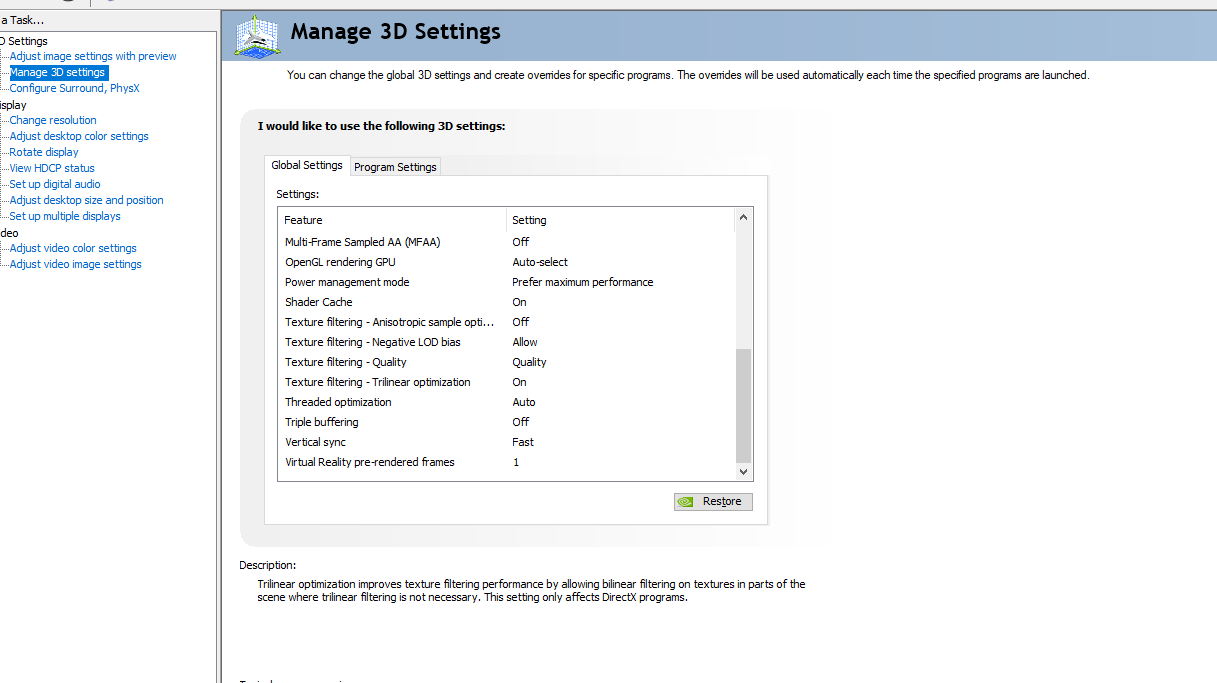Select Texture filtering - Quality feature row
1217x683 pixels.
pos(506,362)
